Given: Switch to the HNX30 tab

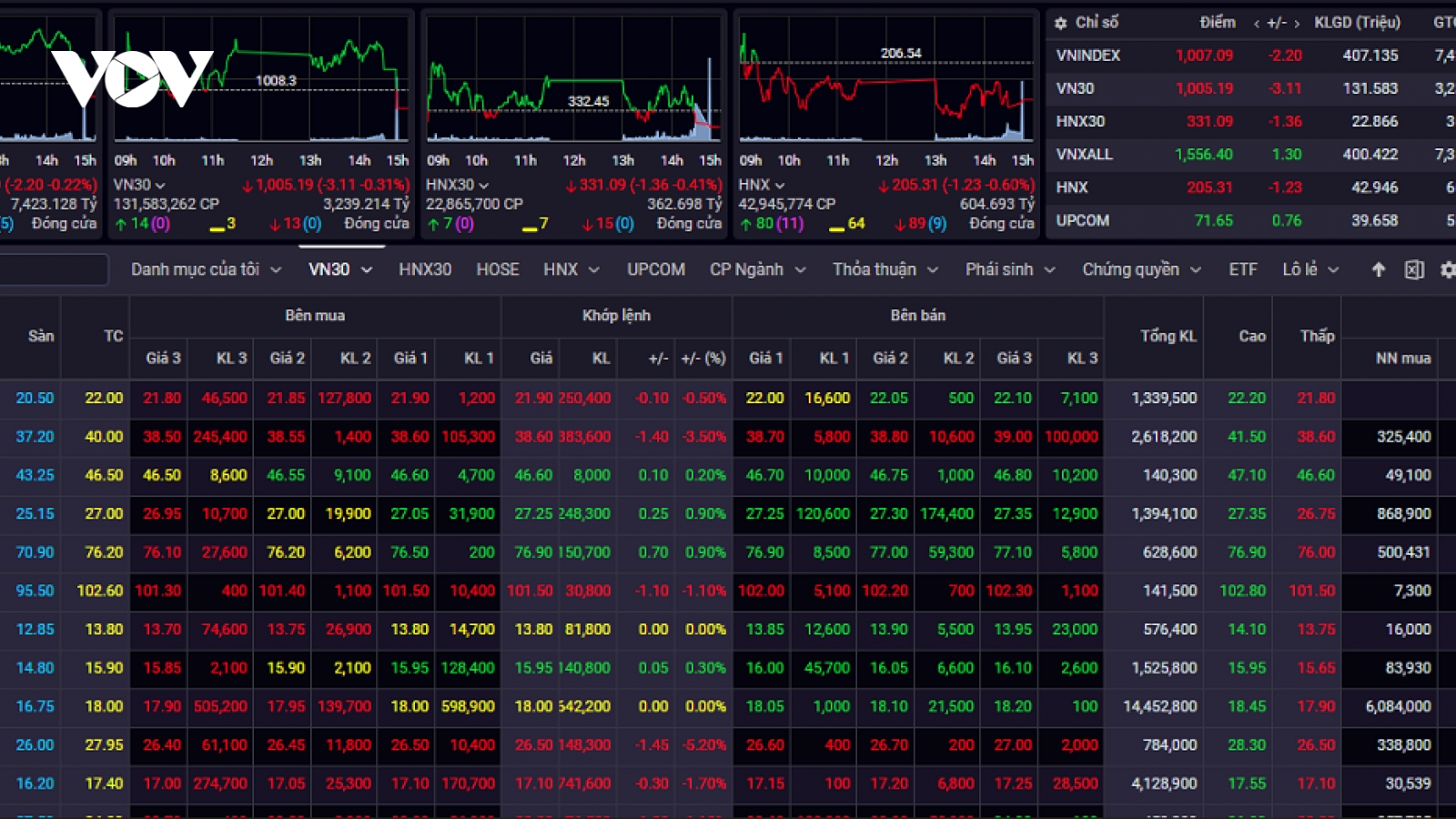Looking at the screenshot, I should [x=425, y=269].
